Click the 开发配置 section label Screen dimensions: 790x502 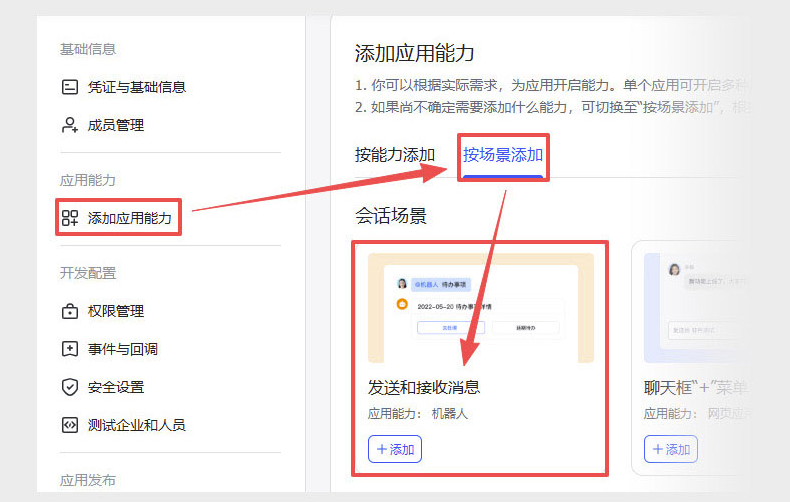pyautogui.click(x=88, y=273)
